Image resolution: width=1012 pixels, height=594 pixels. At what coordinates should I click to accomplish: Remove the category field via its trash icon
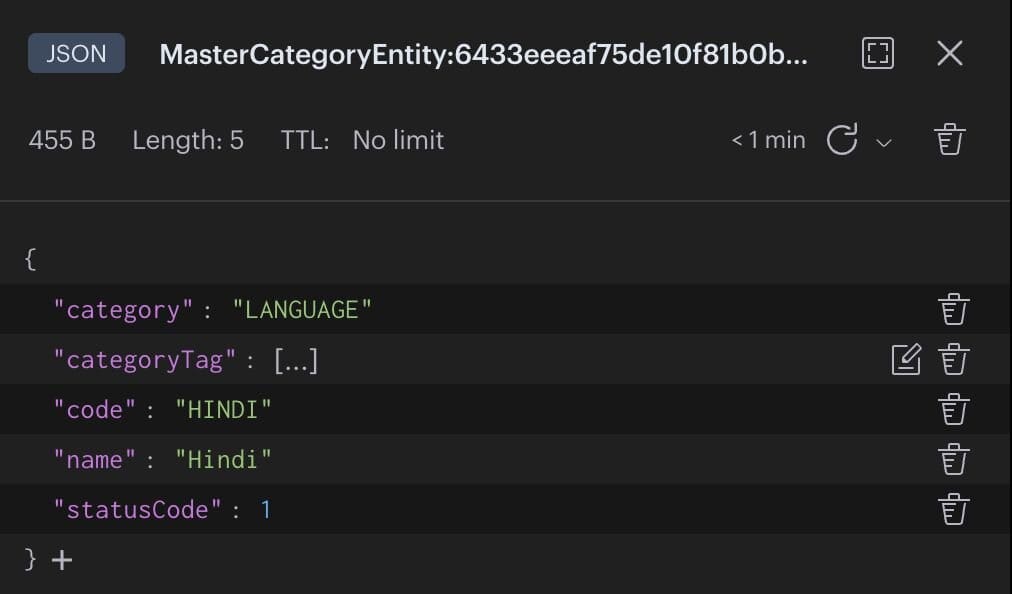tap(953, 309)
